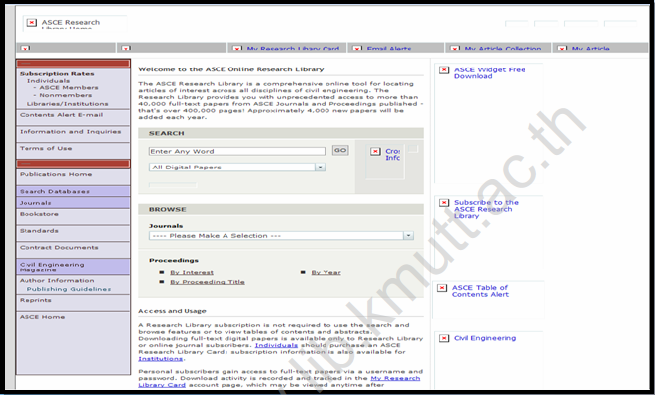Select Nonmembers under Individuals
Screen dimensions: 655x395
(66, 95)
